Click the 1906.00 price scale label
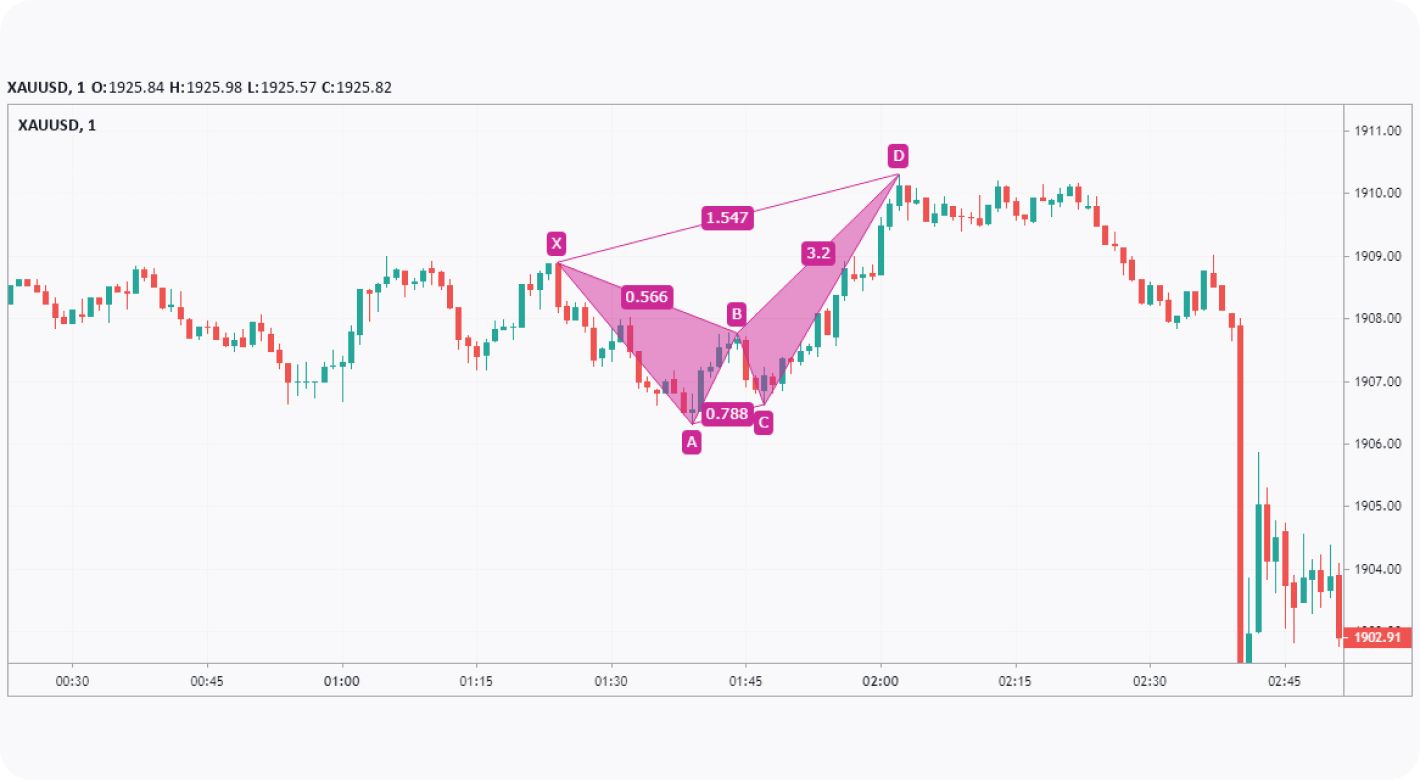 pyautogui.click(x=1376, y=443)
